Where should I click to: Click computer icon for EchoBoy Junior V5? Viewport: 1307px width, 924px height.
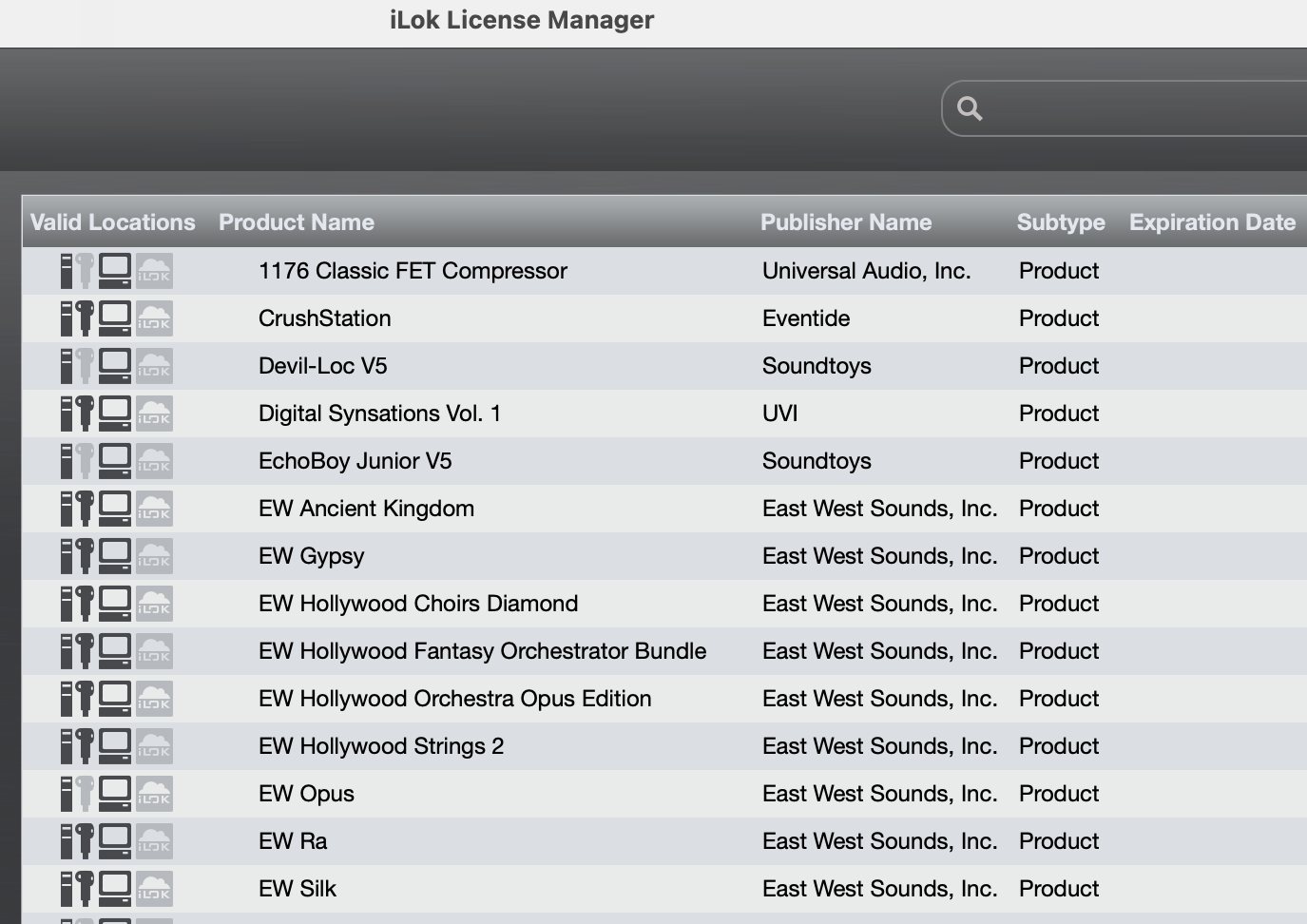coord(115,461)
